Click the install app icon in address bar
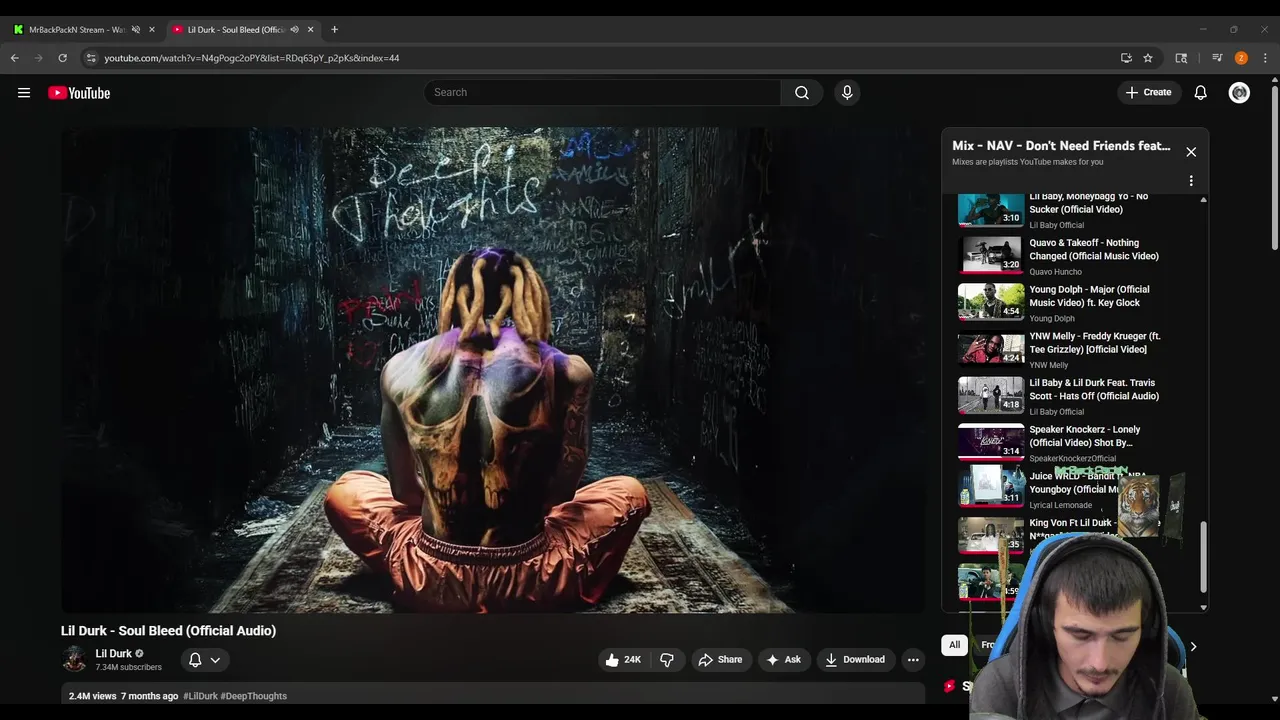The width and height of the screenshot is (1280, 720). 1126,58
